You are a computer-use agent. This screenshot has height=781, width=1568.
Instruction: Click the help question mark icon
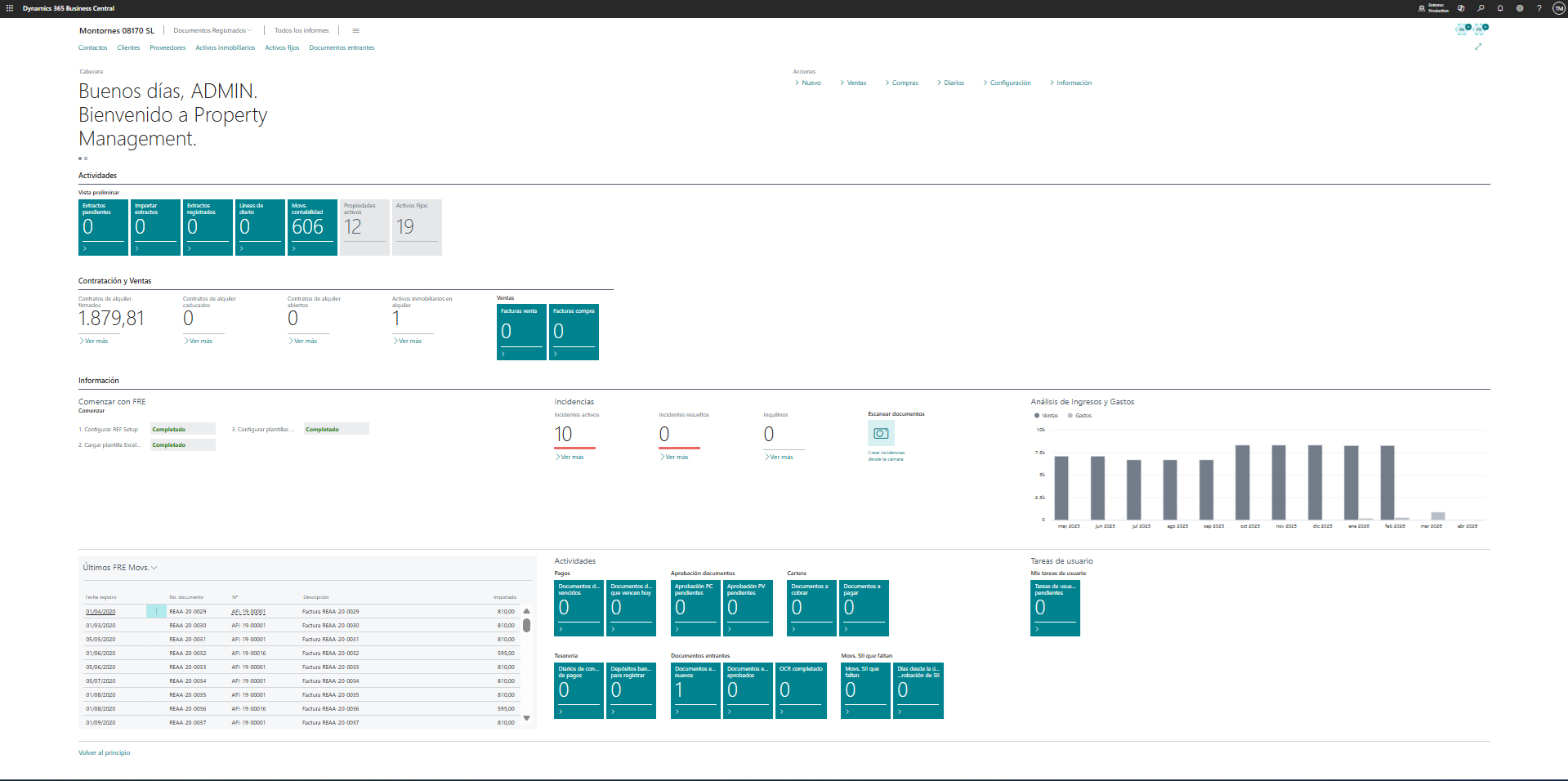pos(1539,8)
